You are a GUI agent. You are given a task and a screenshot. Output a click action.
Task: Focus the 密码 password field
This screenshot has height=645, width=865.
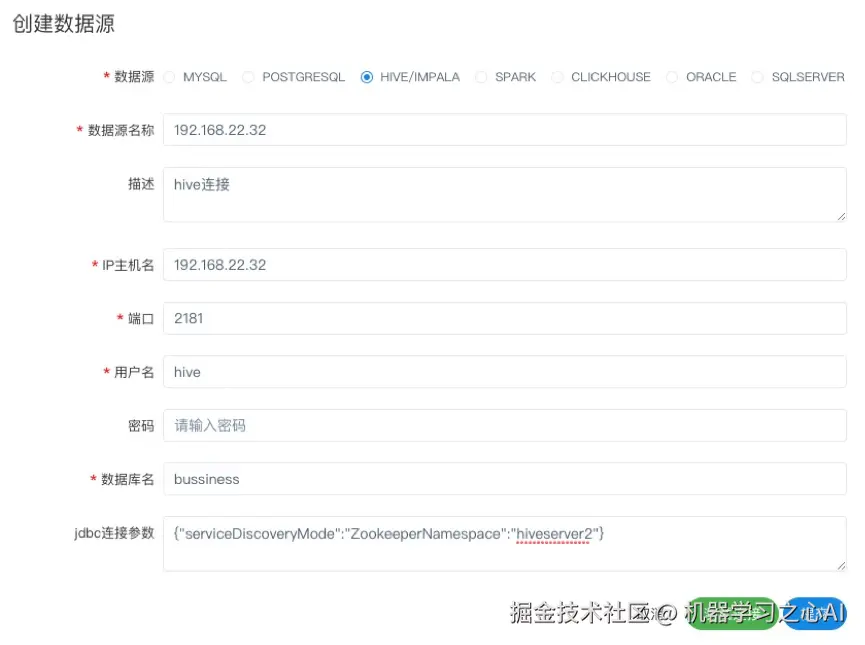coord(505,425)
